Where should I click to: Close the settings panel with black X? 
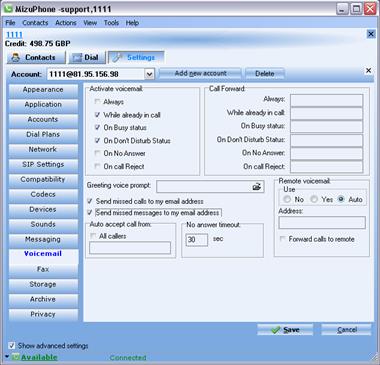pos(369,71)
